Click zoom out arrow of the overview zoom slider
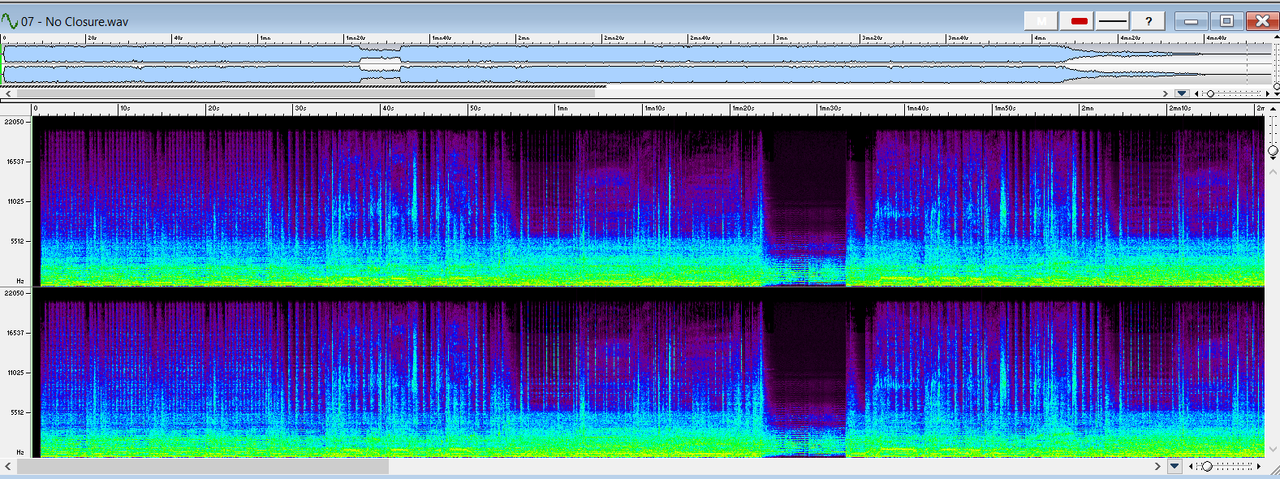The height and width of the screenshot is (479, 1280). tap(1197, 93)
